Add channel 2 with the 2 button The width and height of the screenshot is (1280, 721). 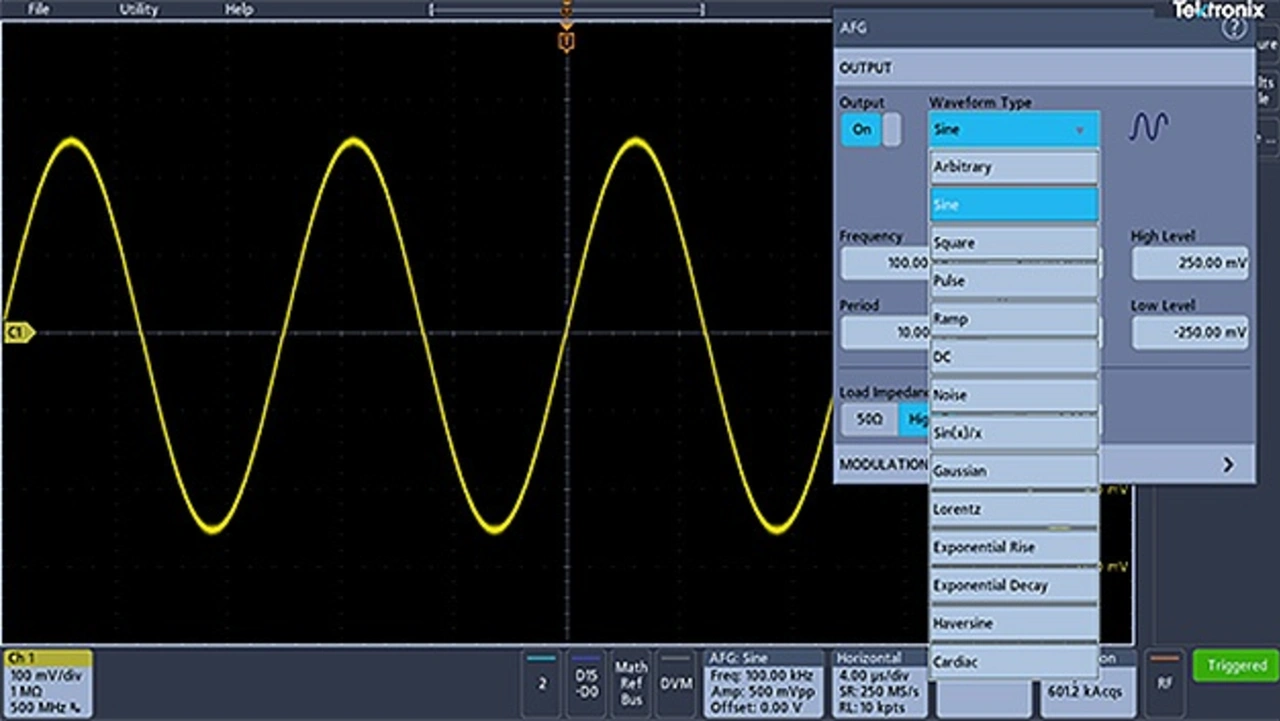(541, 683)
